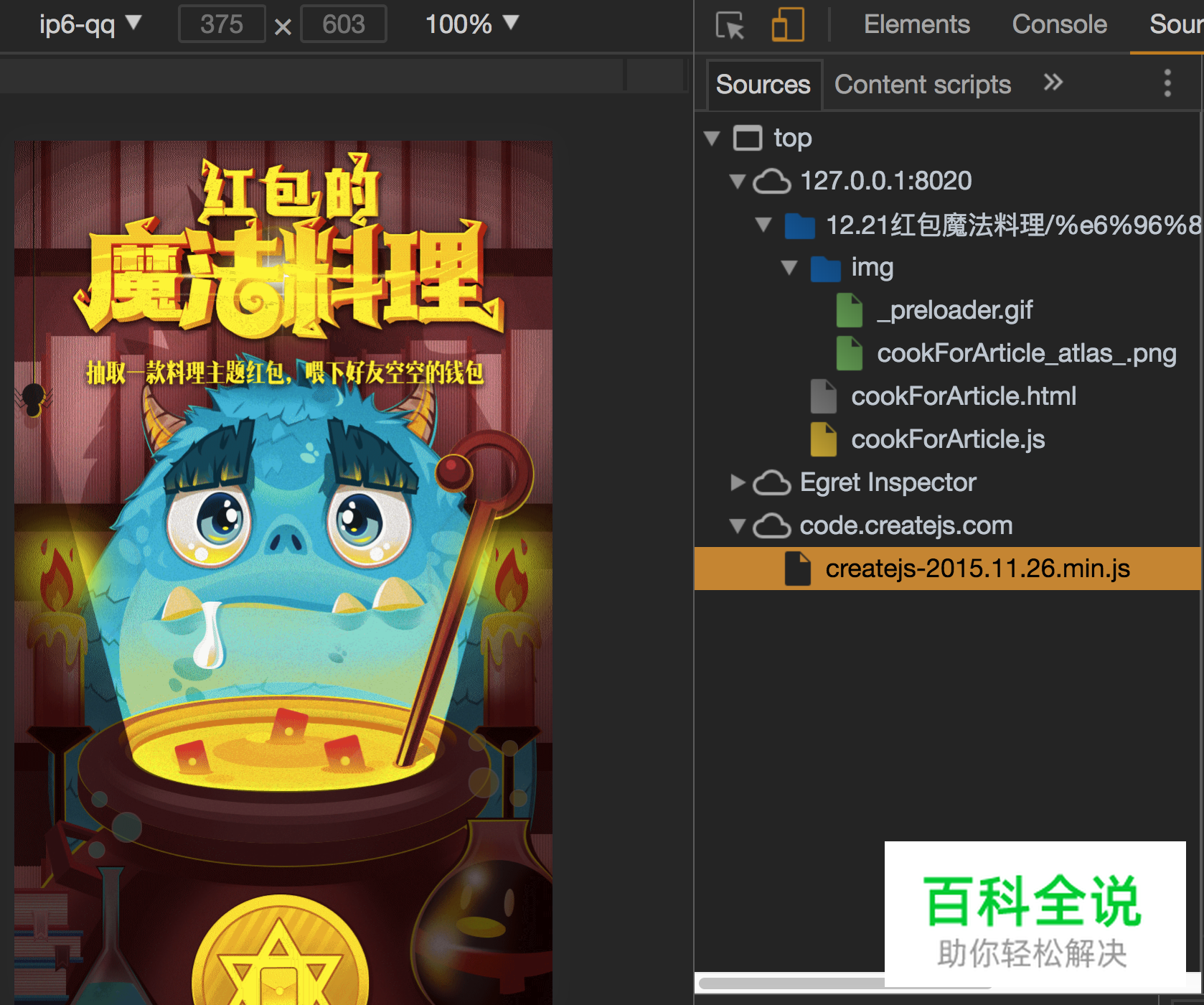This screenshot has height=1005, width=1204.
Task: Open cookForArticle_atlas_.png file
Action: [x=1027, y=353]
